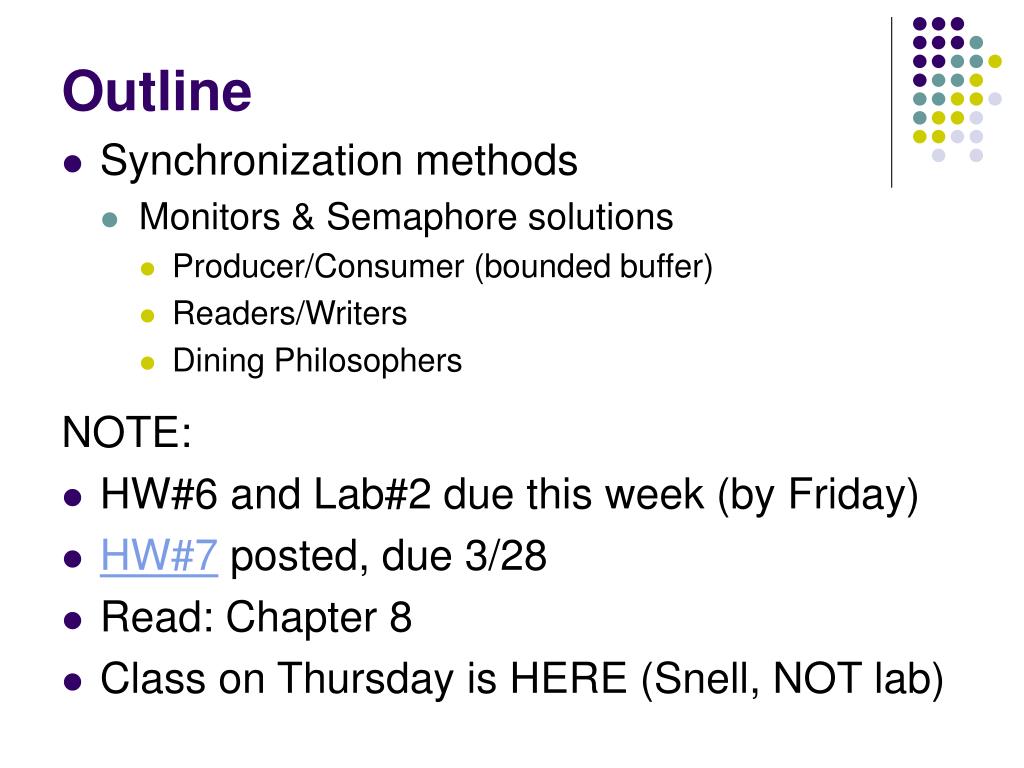Click the Monitors & Semaphore solutions line
Screen dimensions: 1024x768
point(406,217)
